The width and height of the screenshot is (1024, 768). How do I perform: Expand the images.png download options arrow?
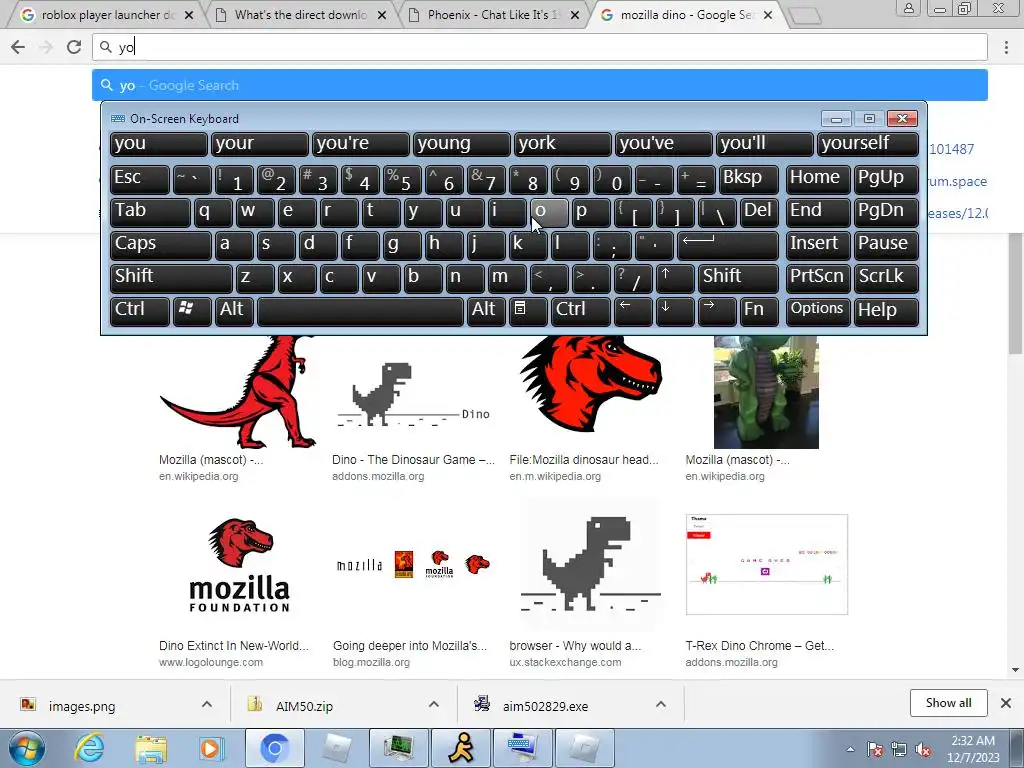pos(206,704)
